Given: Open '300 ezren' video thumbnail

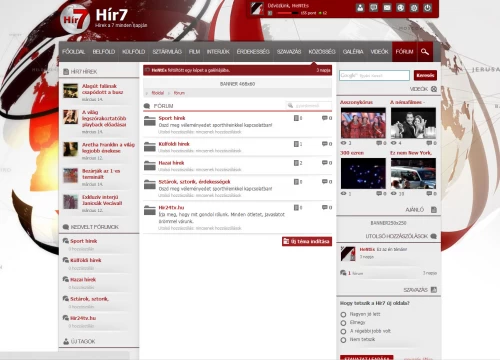Looking at the screenshot, I should [363, 173].
